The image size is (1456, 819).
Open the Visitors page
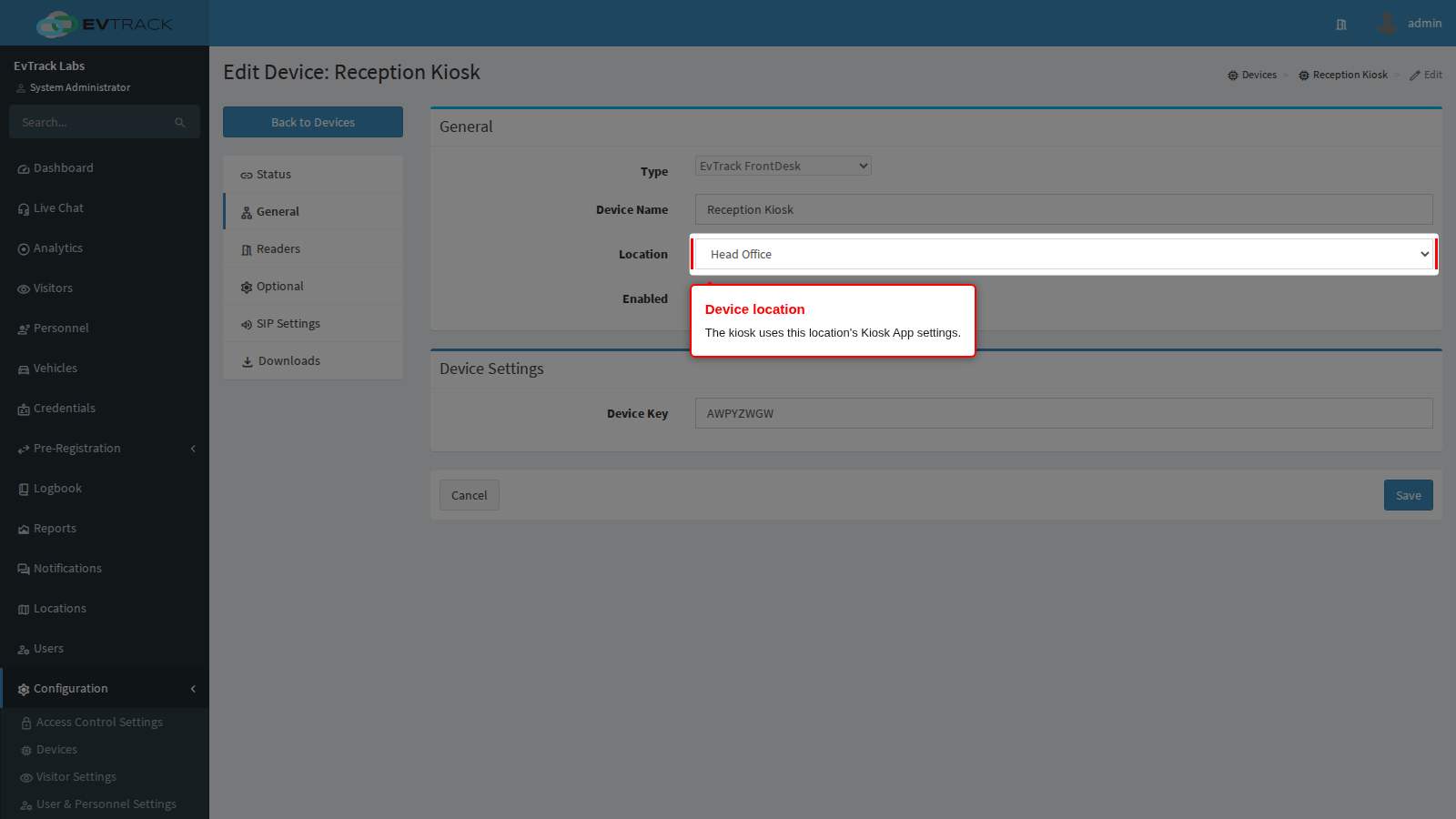point(105,288)
